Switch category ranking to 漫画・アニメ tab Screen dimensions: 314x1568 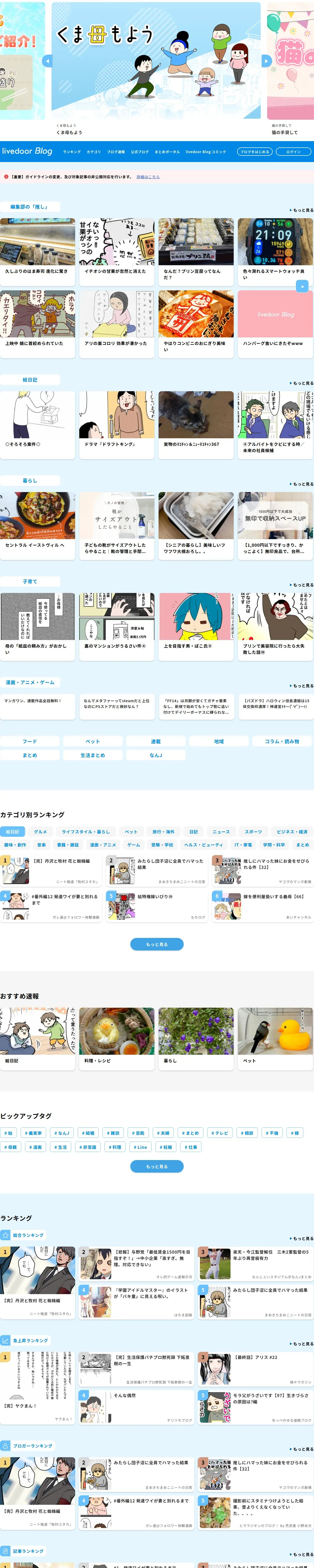103,845
